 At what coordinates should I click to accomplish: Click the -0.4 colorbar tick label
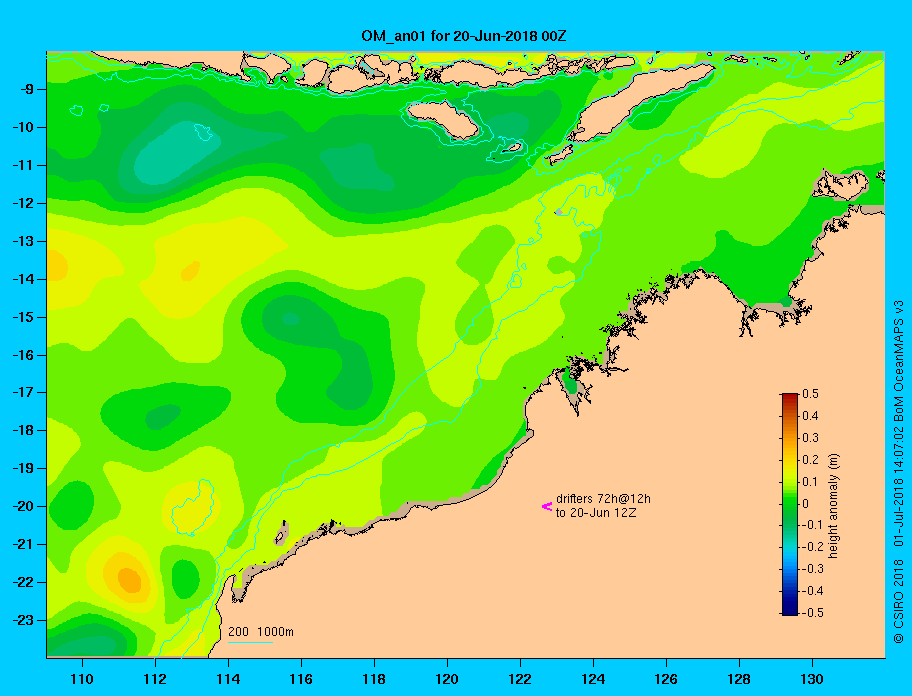tap(813, 591)
